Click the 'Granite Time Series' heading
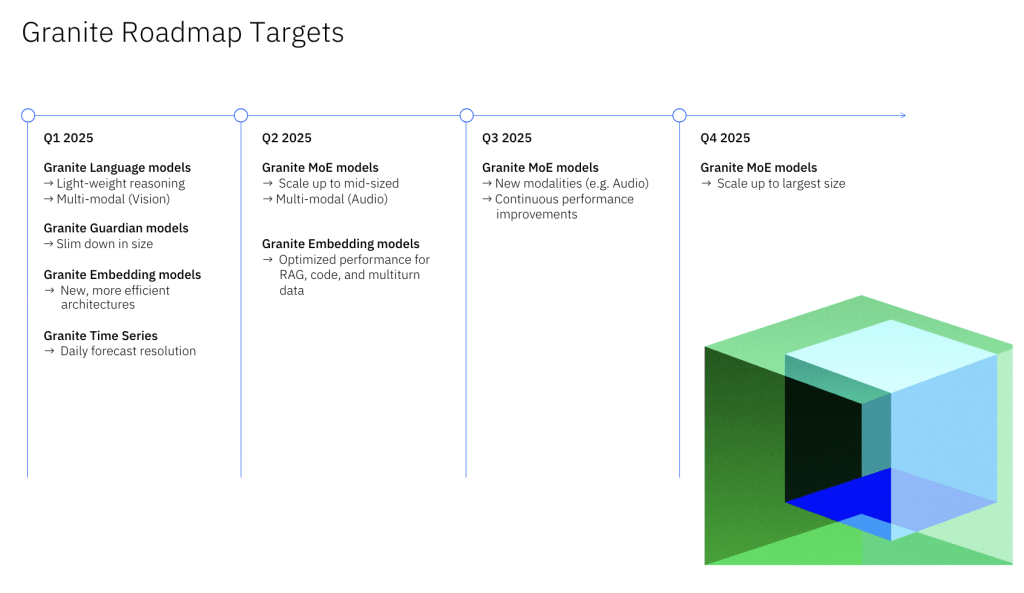The width and height of the screenshot is (1024, 593). click(101, 336)
